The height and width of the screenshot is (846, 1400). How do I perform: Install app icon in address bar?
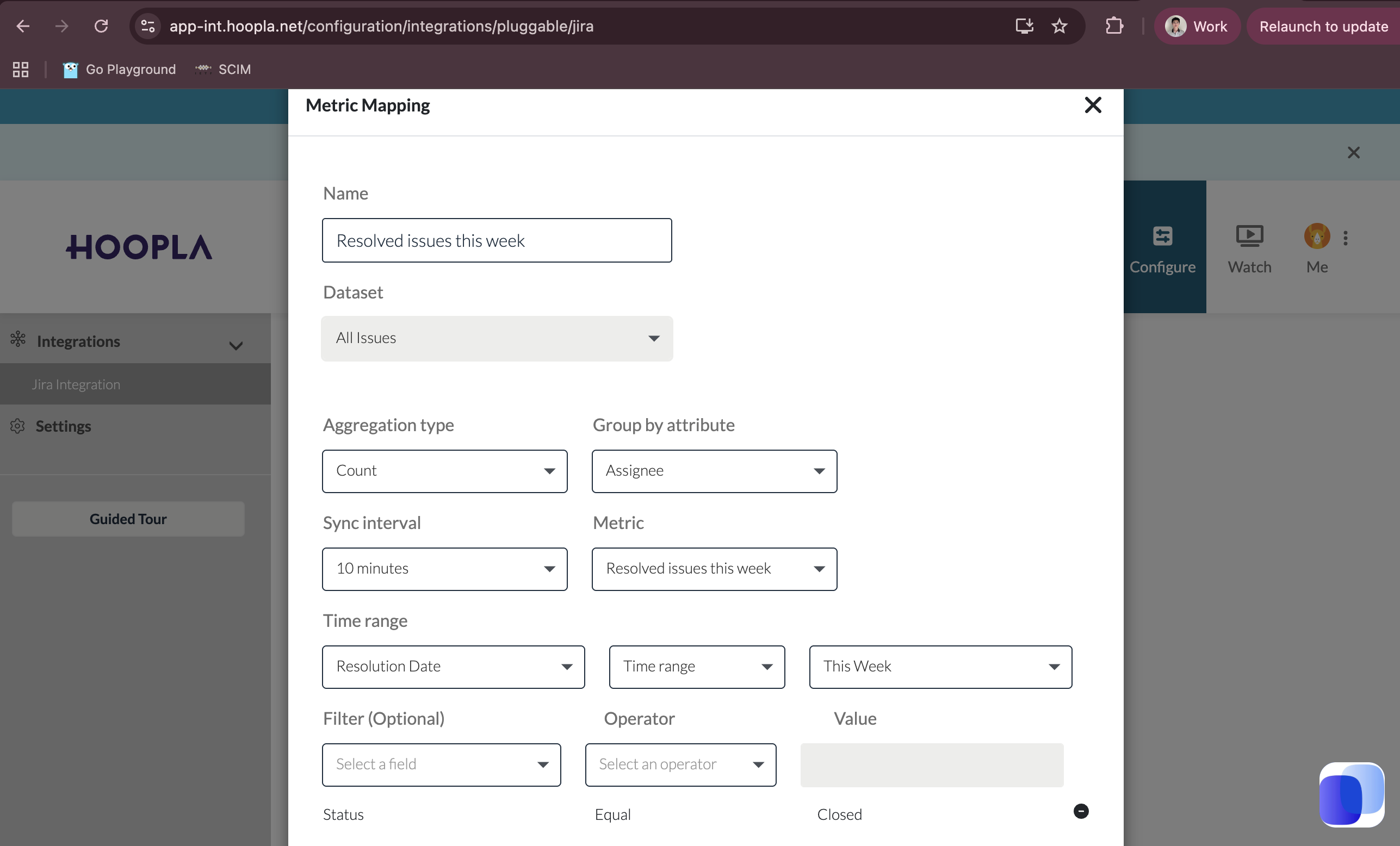click(1024, 26)
